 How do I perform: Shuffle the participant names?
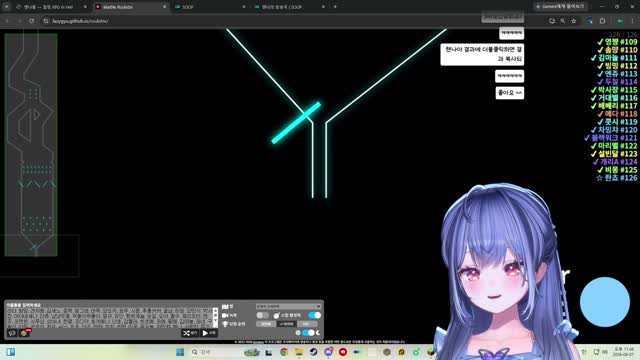(190, 333)
